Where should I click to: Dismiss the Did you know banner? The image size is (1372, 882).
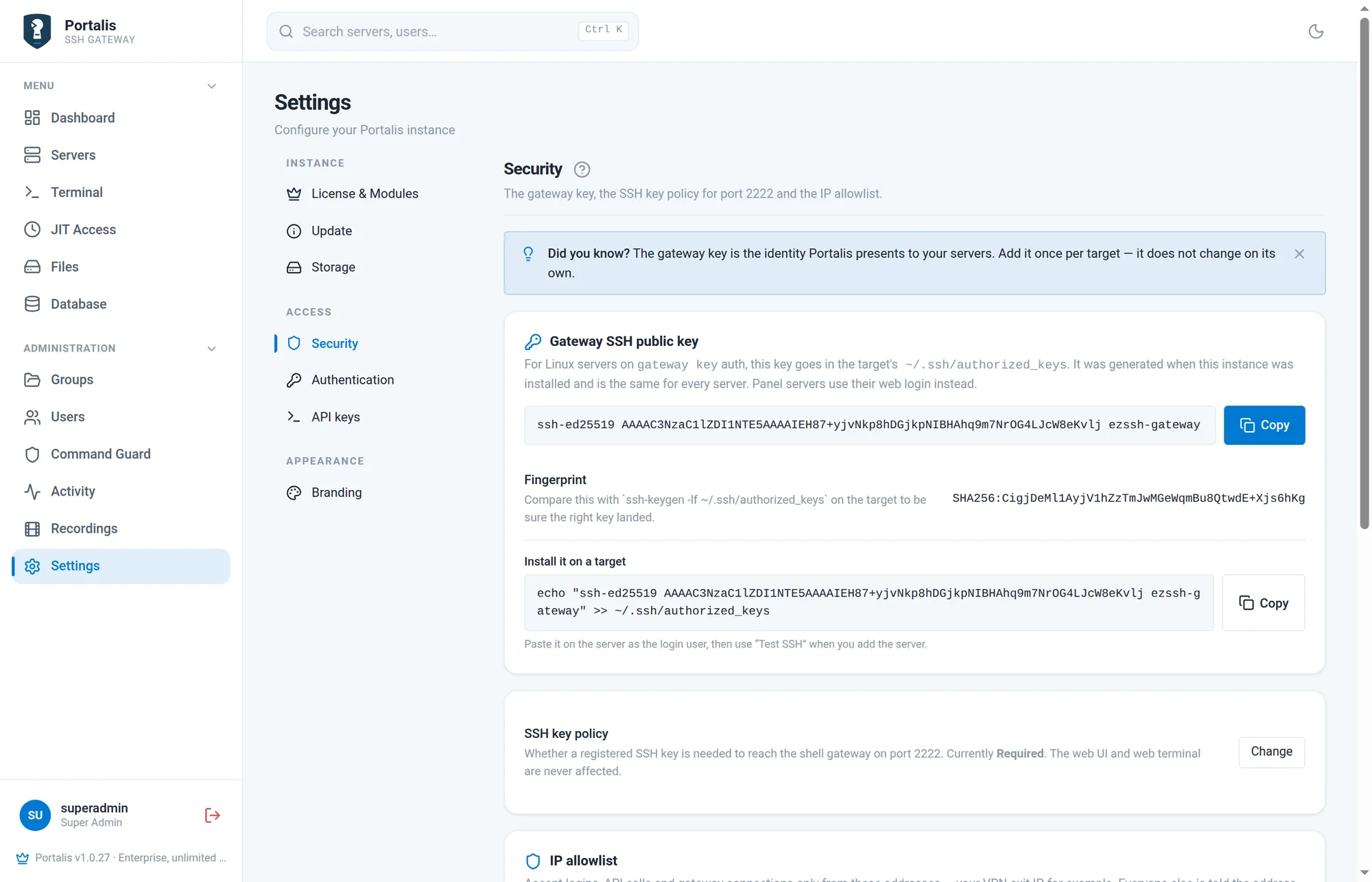(x=1299, y=254)
